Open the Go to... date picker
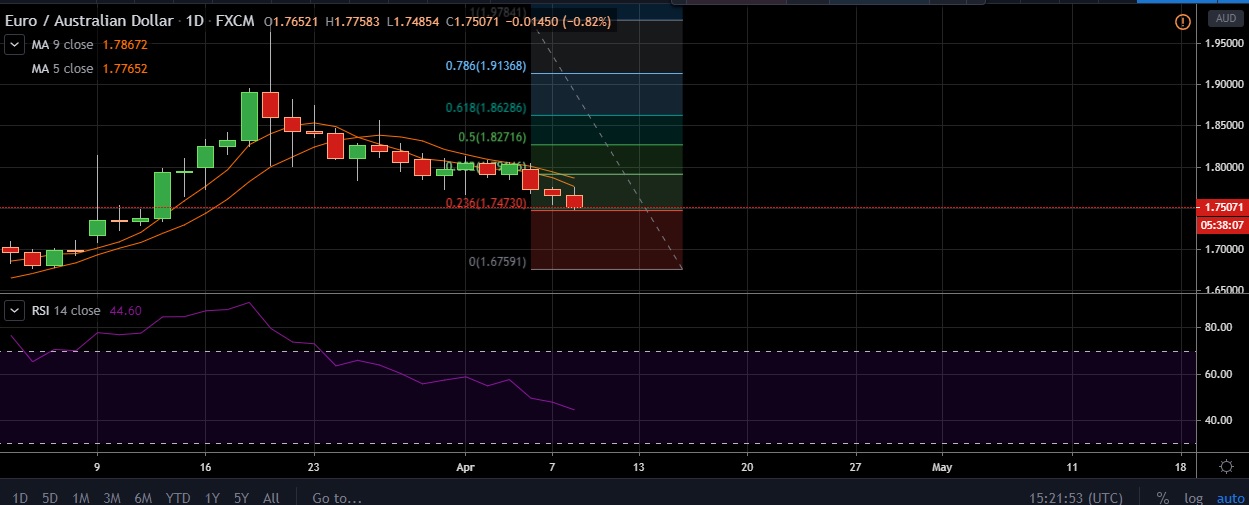The width and height of the screenshot is (1249, 505). coord(337,497)
